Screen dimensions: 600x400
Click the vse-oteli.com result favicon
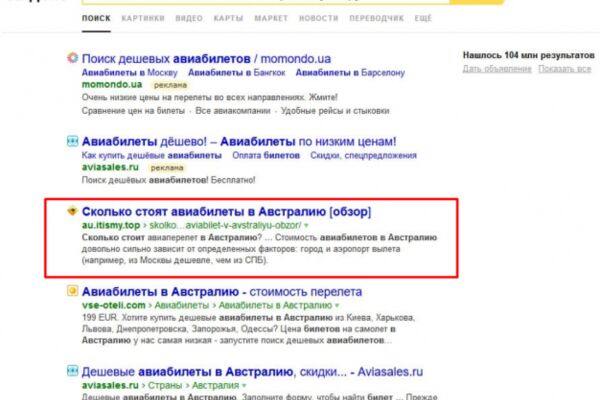pyautogui.click(x=72, y=291)
